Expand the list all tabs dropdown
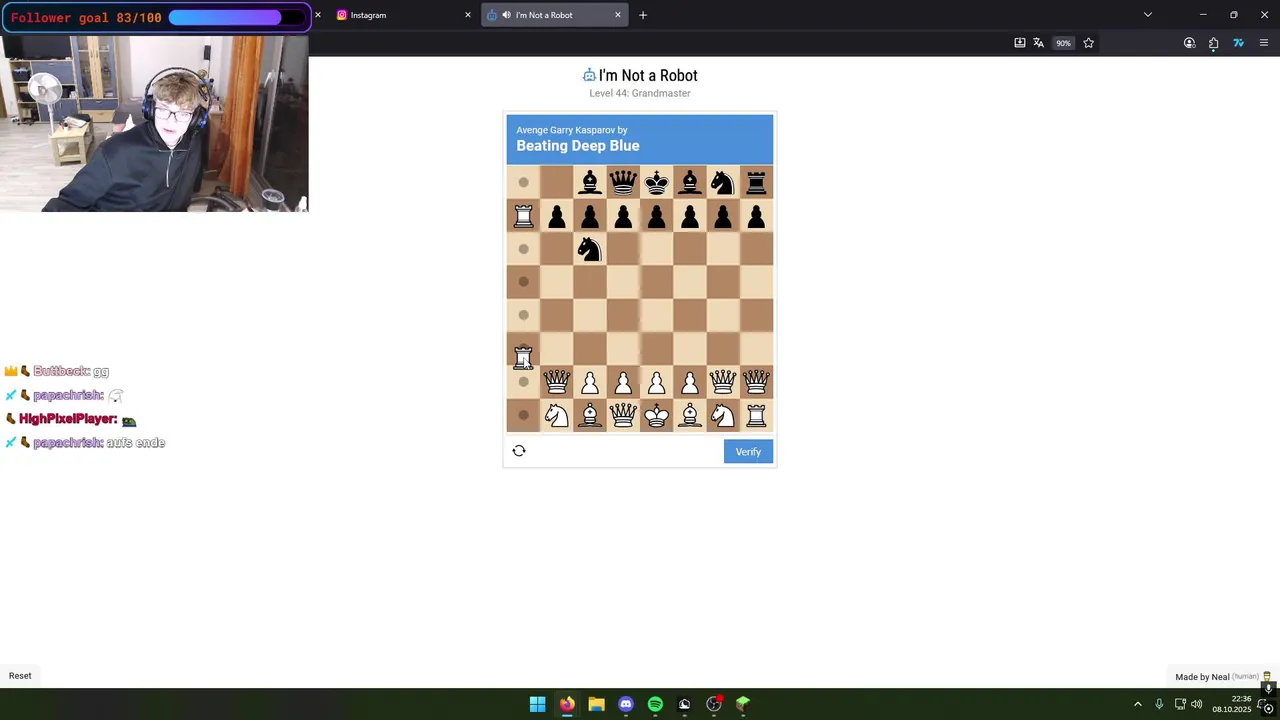Screen dimensions: 1280x720 pyautogui.click(x=1147, y=15)
